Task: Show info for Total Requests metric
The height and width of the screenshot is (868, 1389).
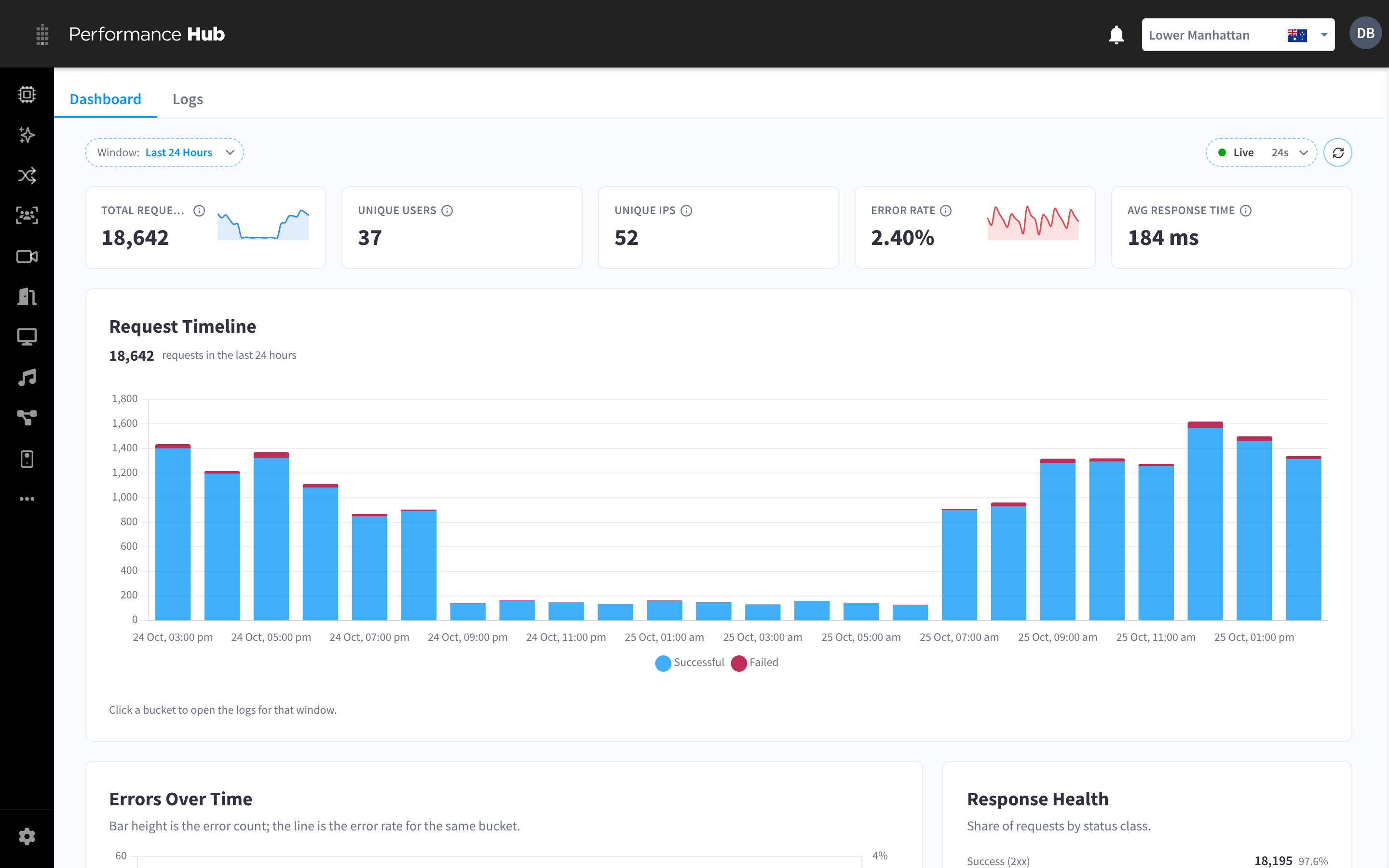Action: 199,211
